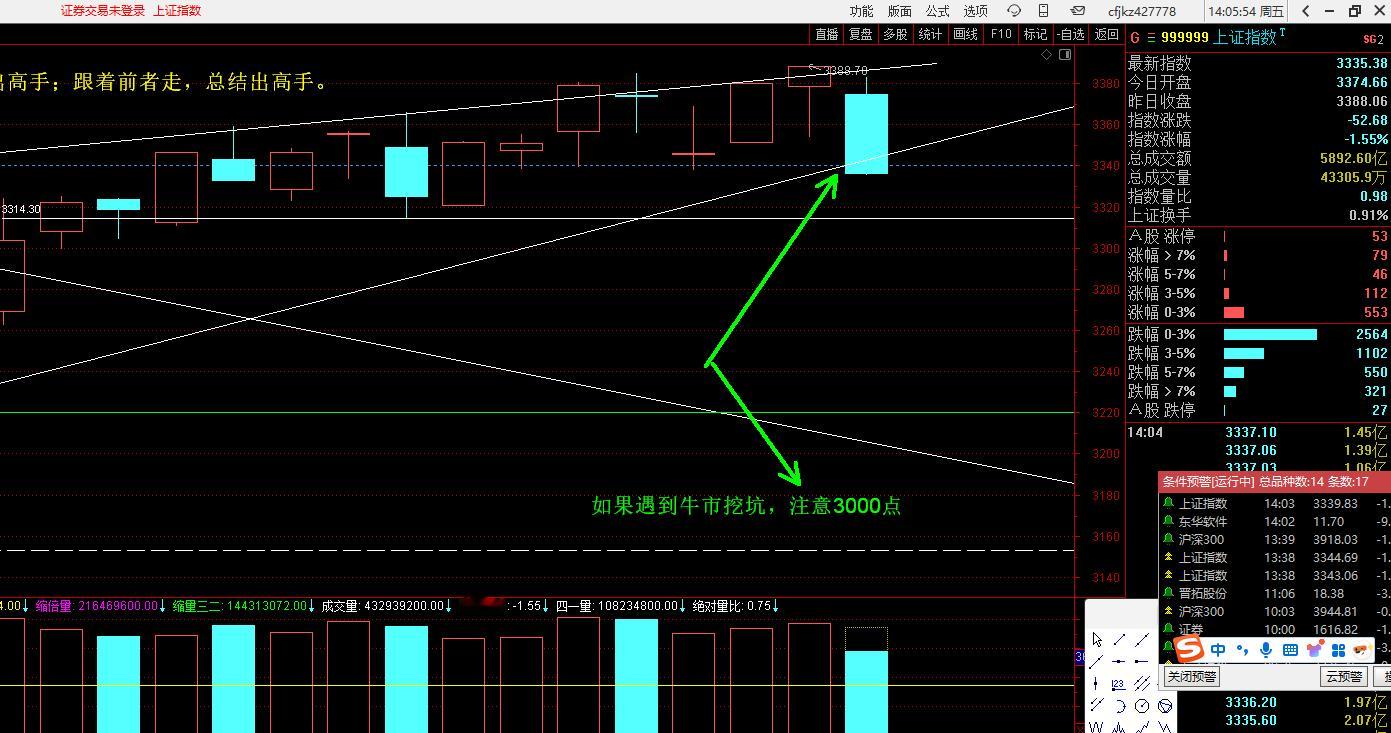Select the horizontal ray drawing tool
Image resolution: width=1391 pixels, height=733 pixels.
click(x=1141, y=661)
